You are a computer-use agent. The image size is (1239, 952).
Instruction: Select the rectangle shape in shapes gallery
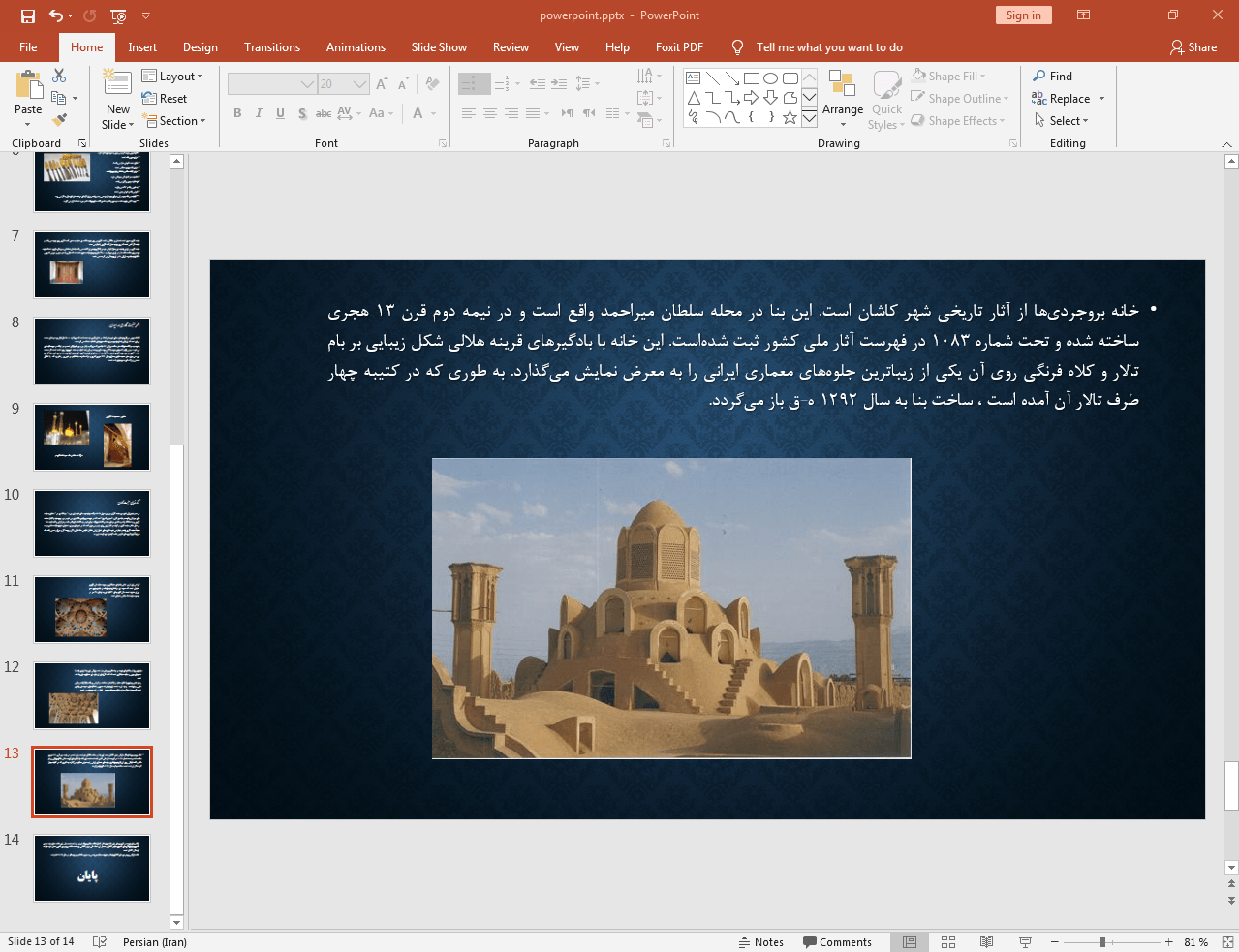(752, 78)
